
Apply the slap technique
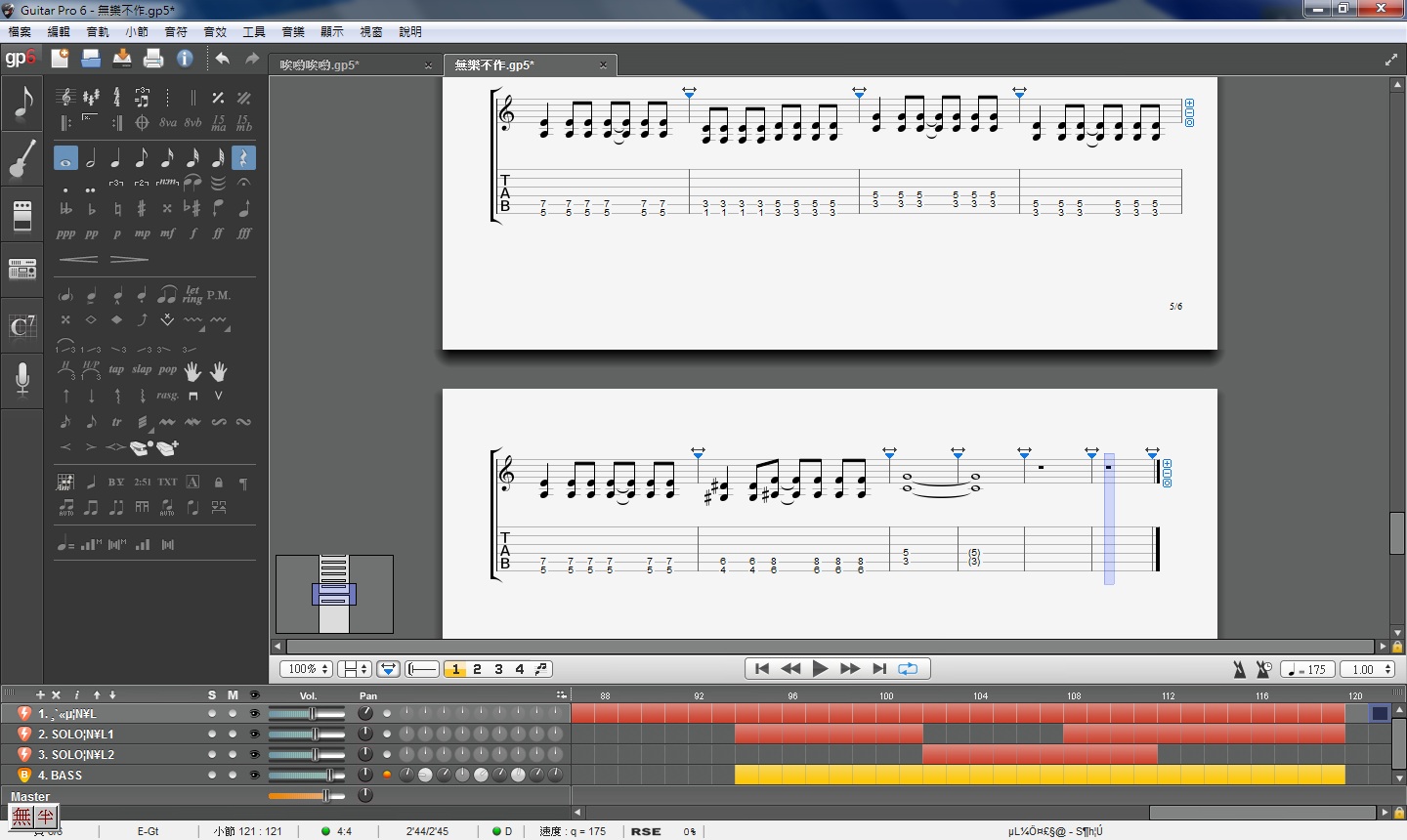tap(142, 370)
